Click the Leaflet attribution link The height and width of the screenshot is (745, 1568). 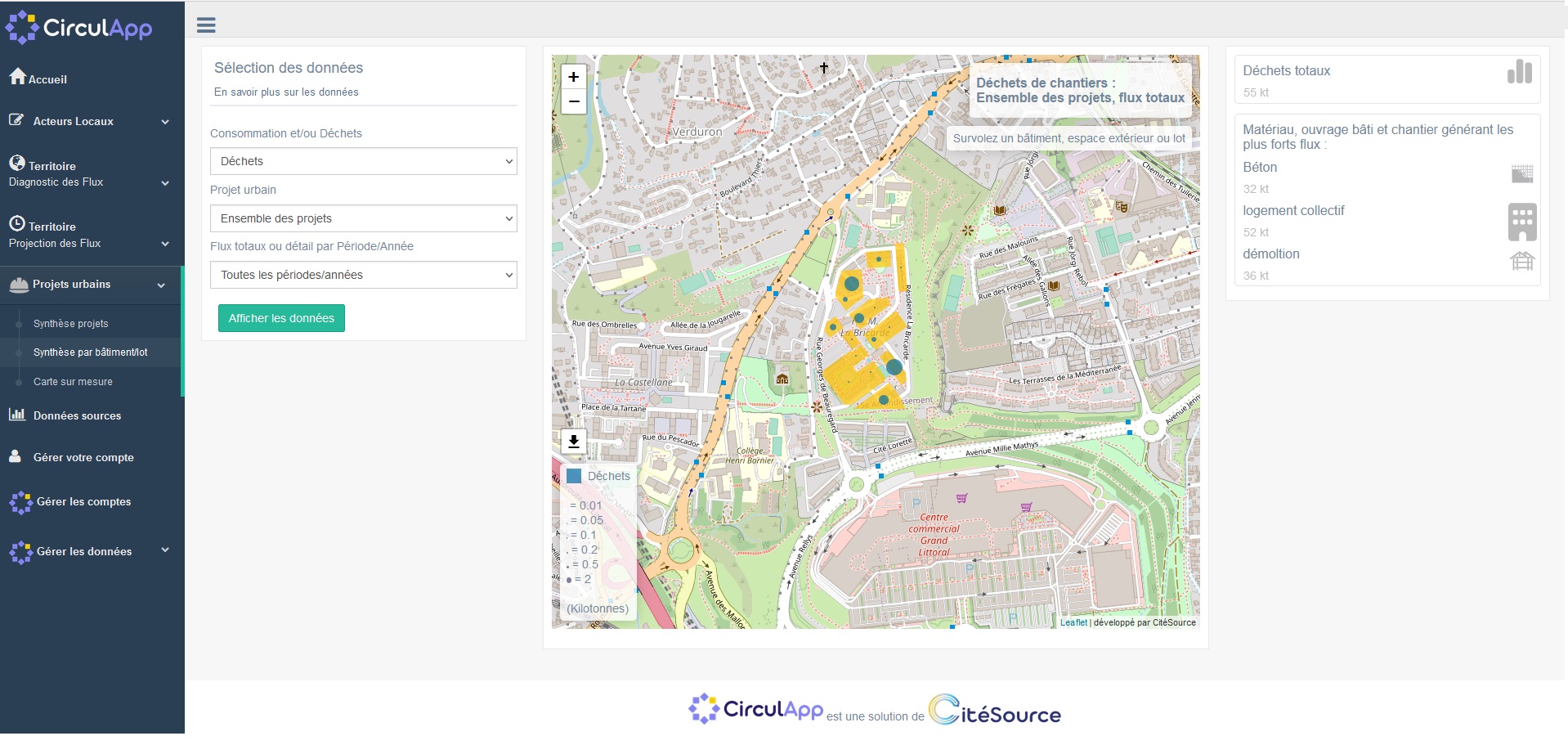[x=1073, y=622]
